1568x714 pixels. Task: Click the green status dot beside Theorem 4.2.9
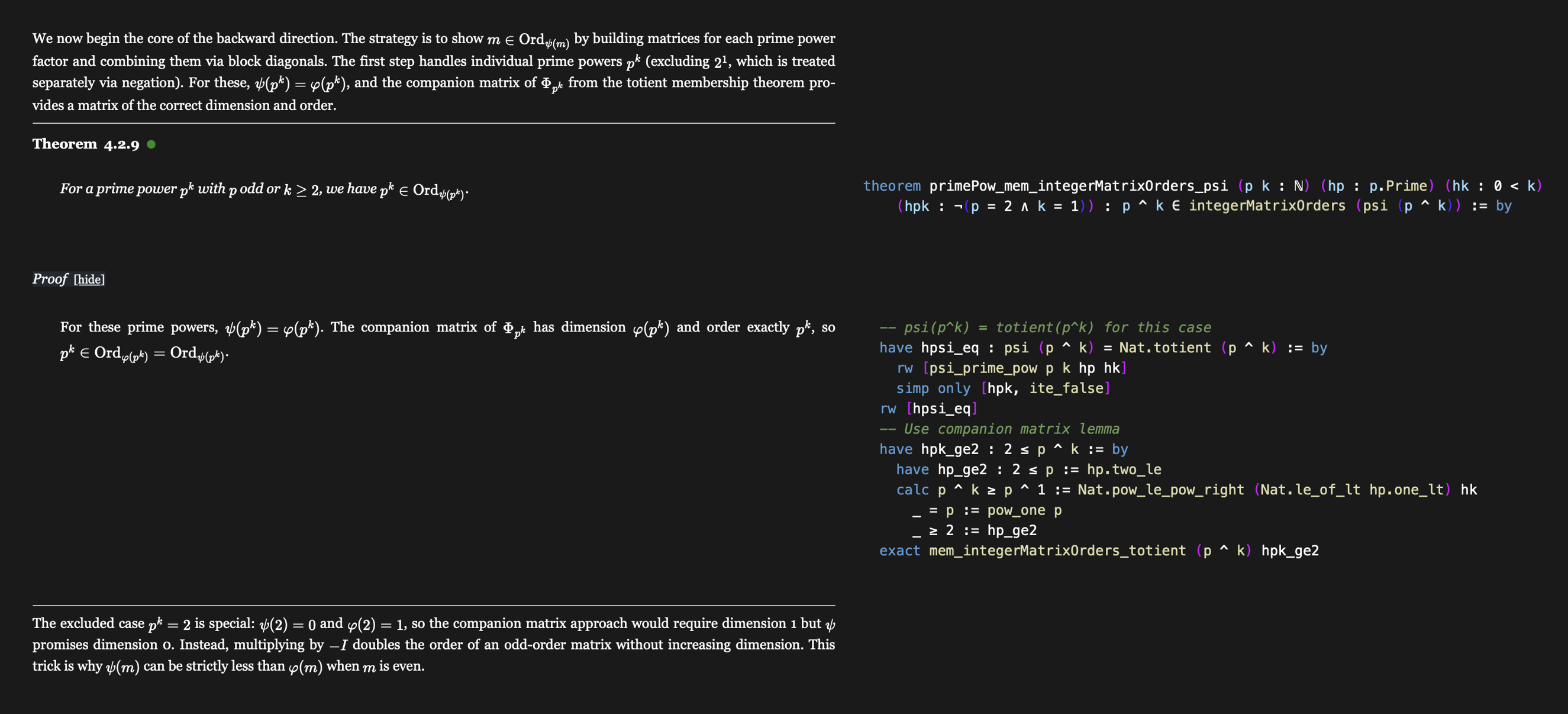click(x=151, y=144)
